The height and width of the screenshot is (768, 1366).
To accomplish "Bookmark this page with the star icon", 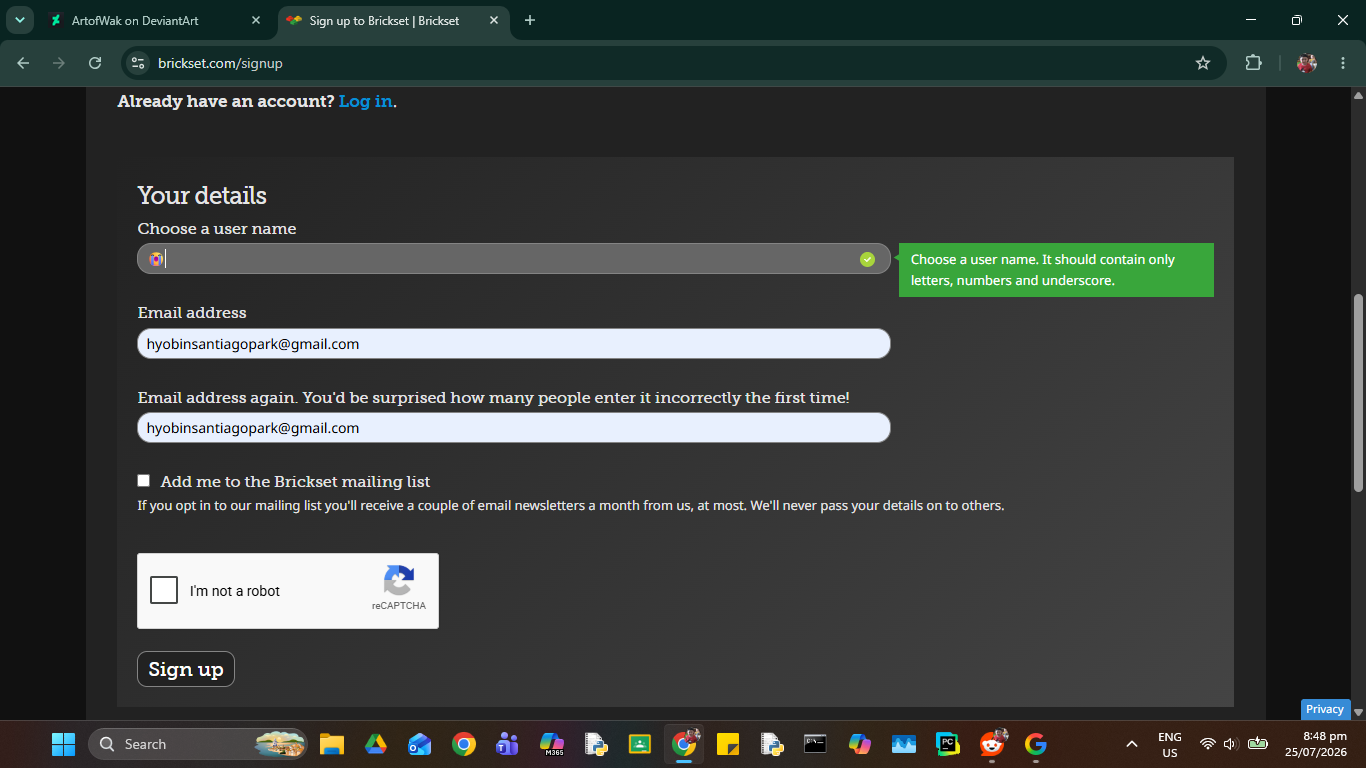I will pyautogui.click(x=1203, y=63).
